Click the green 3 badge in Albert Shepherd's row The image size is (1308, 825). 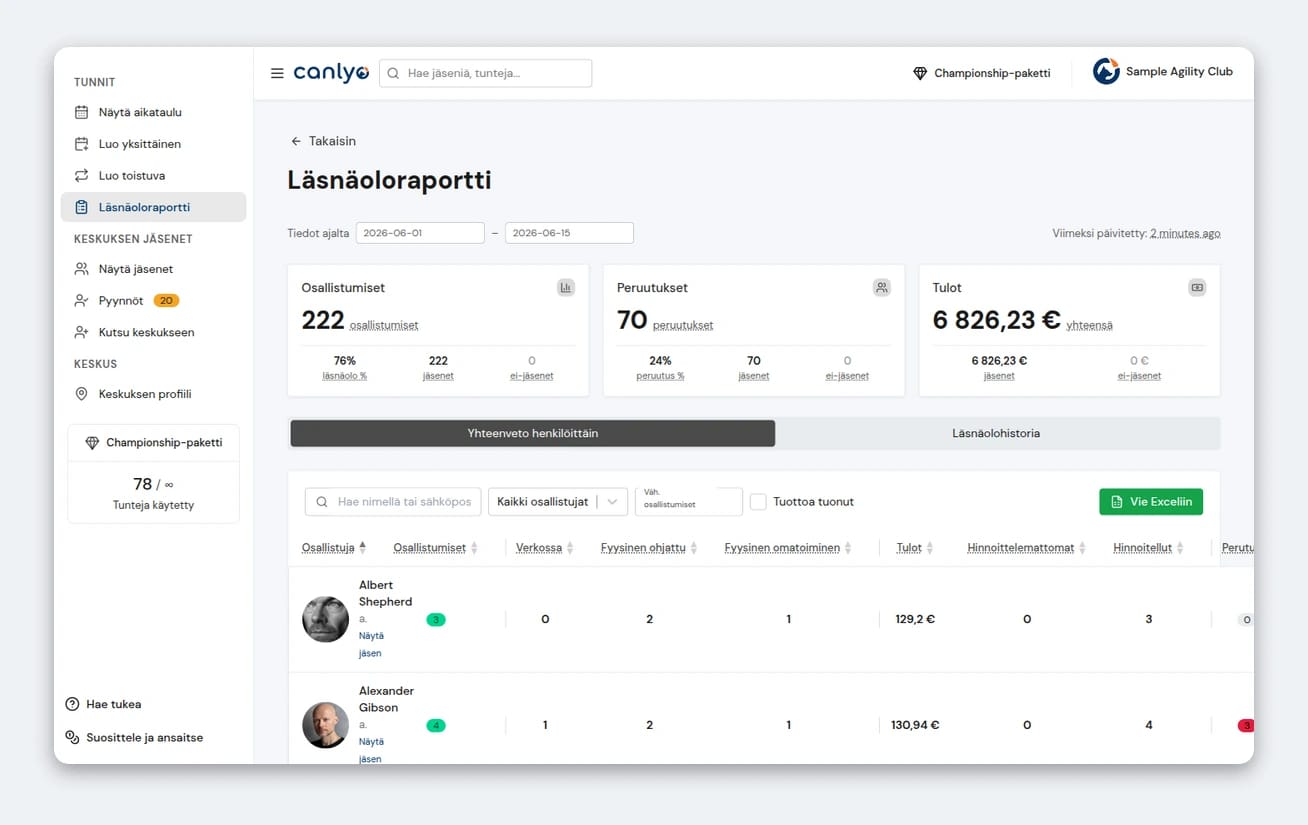click(x=436, y=619)
